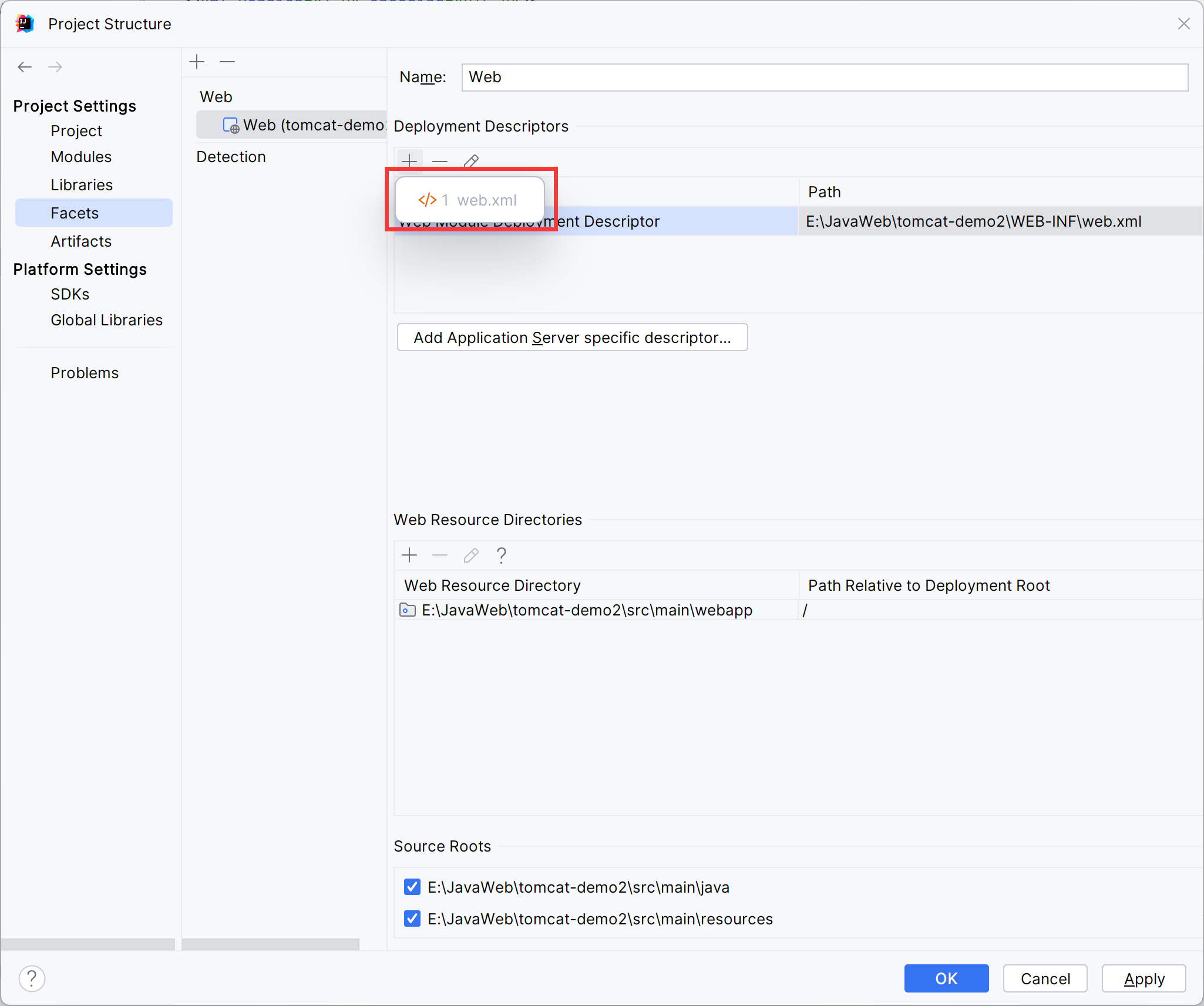The height and width of the screenshot is (1006, 1204).
Task: Click the back navigation arrow
Action: (25, 67)
